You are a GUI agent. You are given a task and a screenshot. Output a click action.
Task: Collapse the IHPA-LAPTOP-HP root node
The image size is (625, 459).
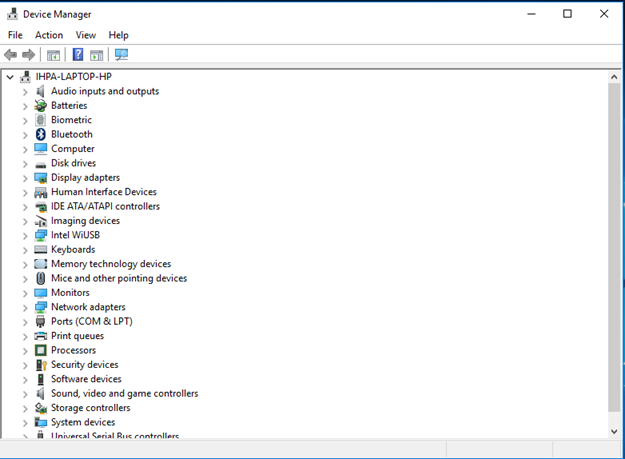10,77
